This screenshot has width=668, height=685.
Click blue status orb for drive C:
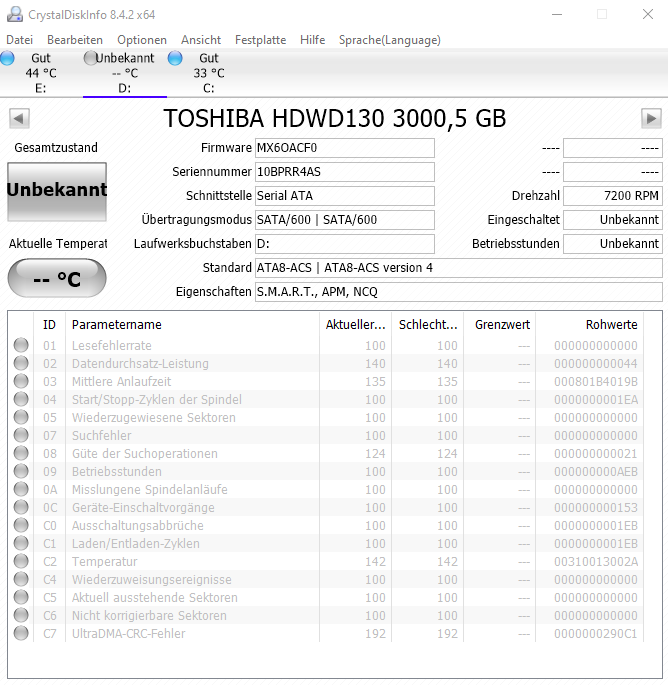(175, 58)
